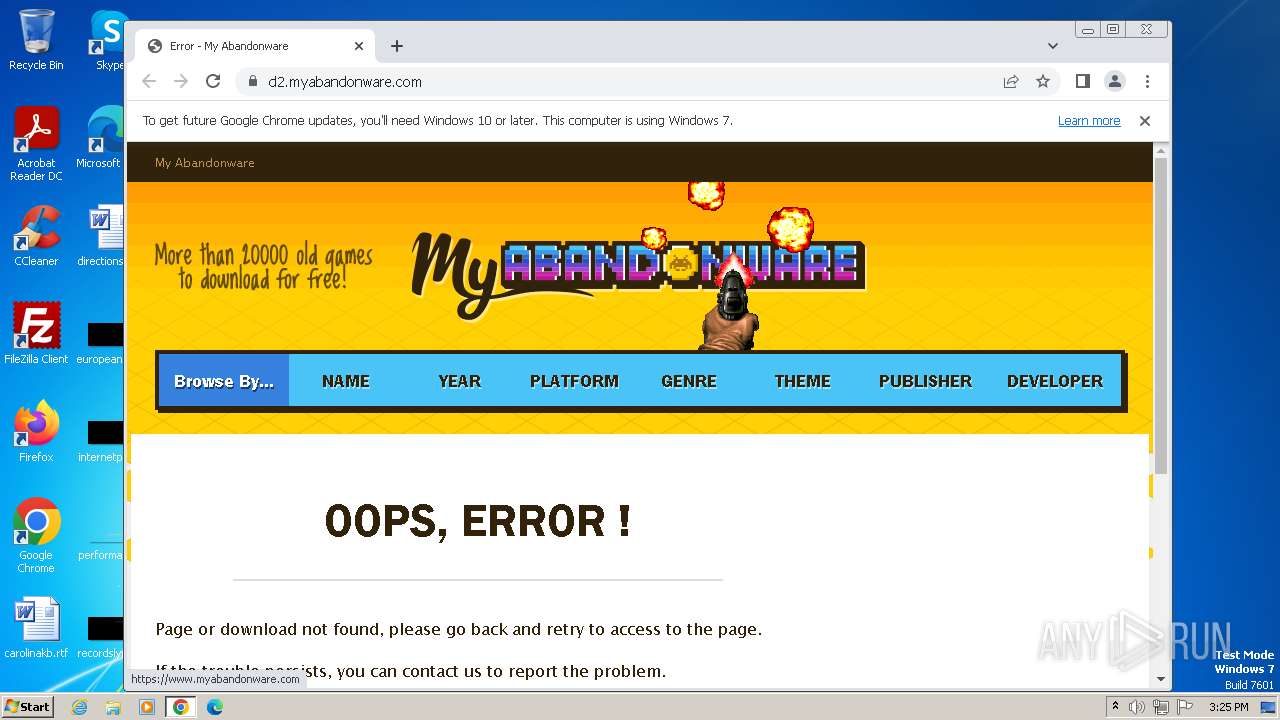Share this page icon in address bar
The width and height of the screenshot is (1280, 720).
[1011, 81]
